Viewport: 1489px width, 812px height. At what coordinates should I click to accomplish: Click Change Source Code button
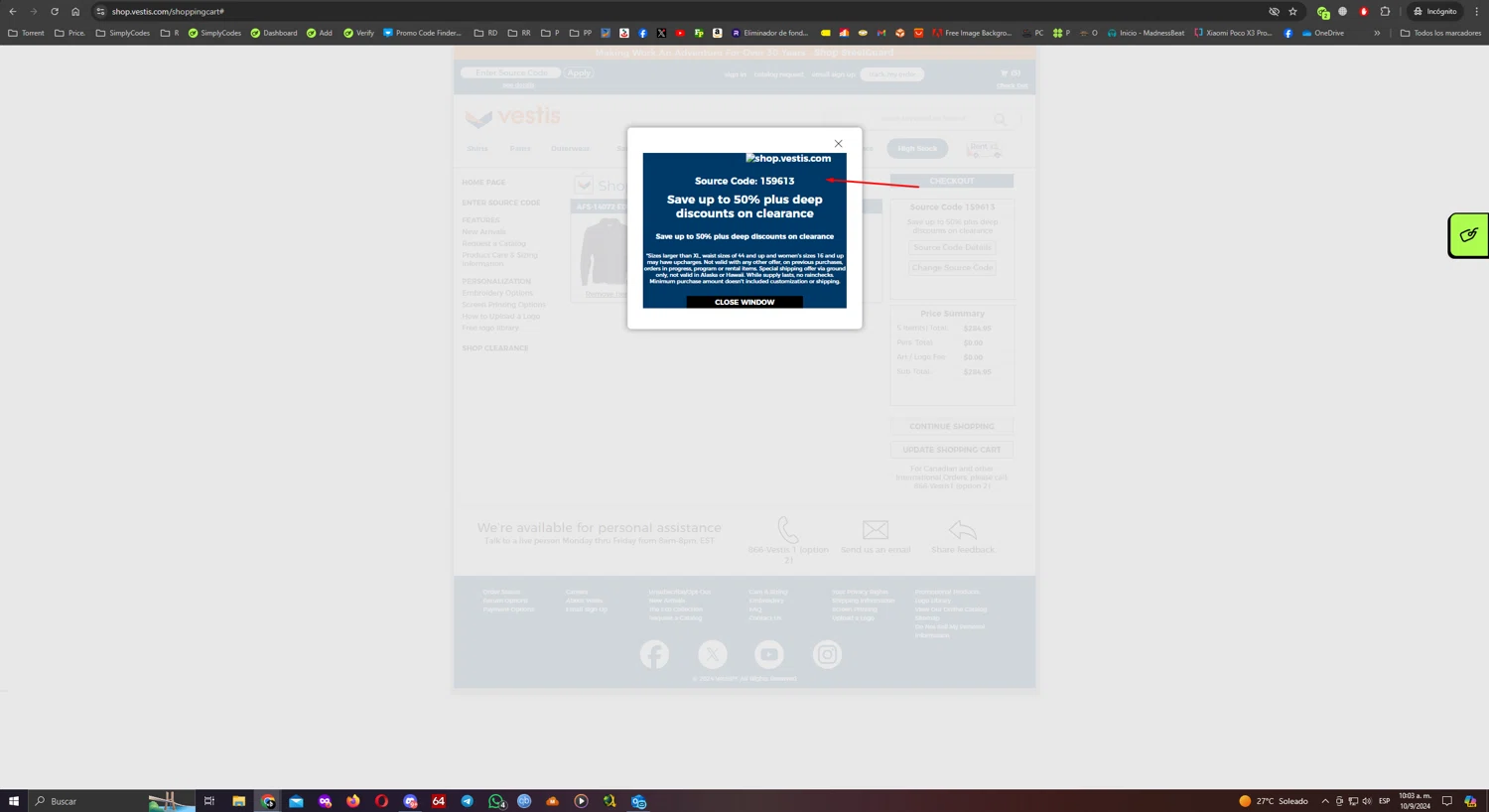coord(952,268)
